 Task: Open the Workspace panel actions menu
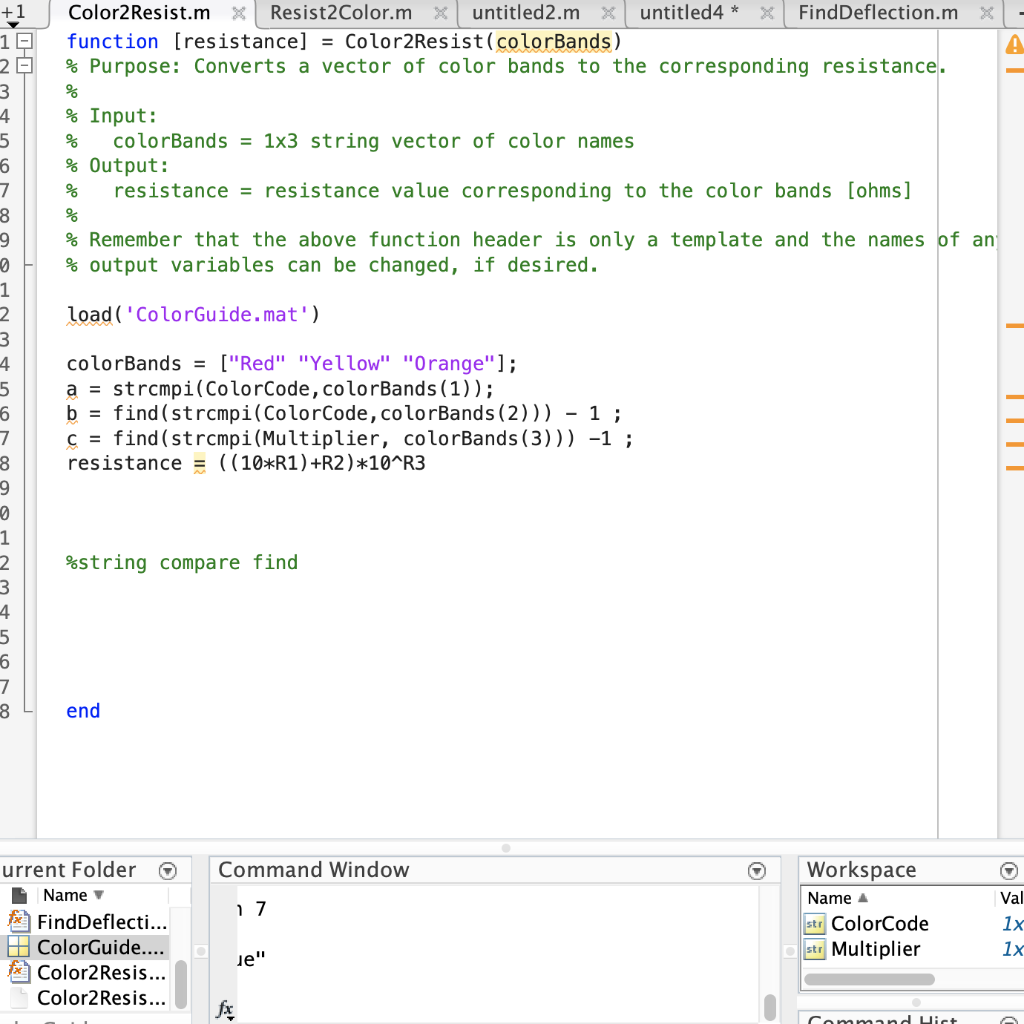coord(1008,871)
